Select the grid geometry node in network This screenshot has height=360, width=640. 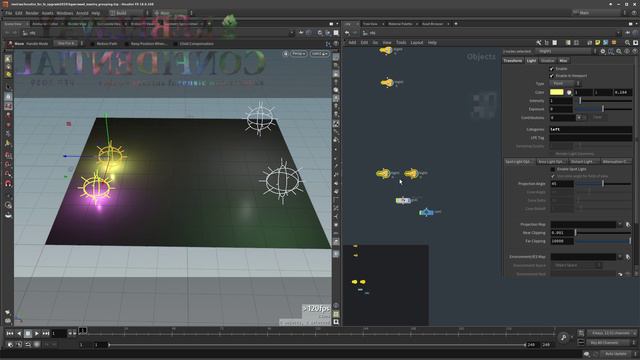403,200
